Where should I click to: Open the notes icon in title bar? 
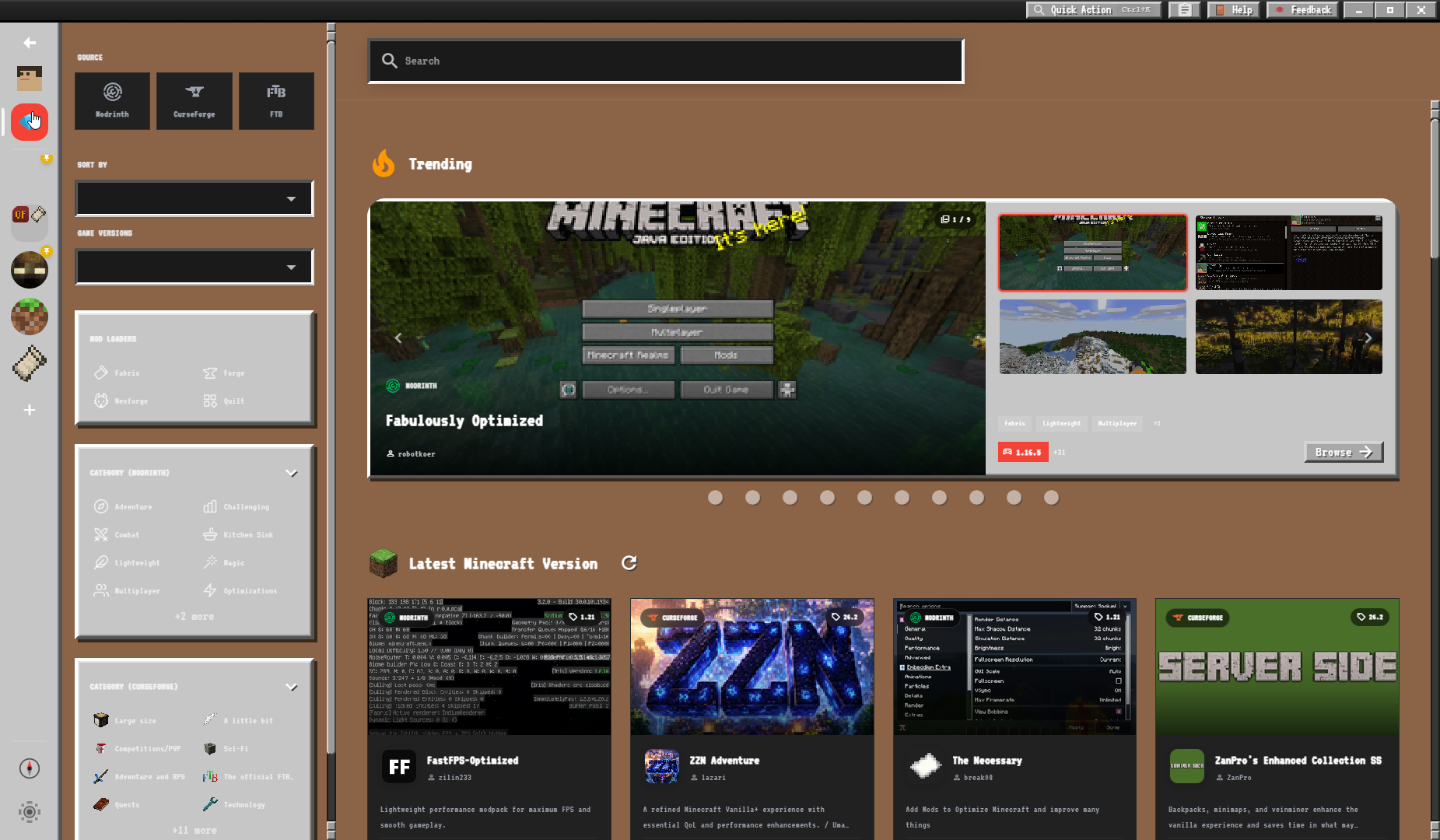1185,10
